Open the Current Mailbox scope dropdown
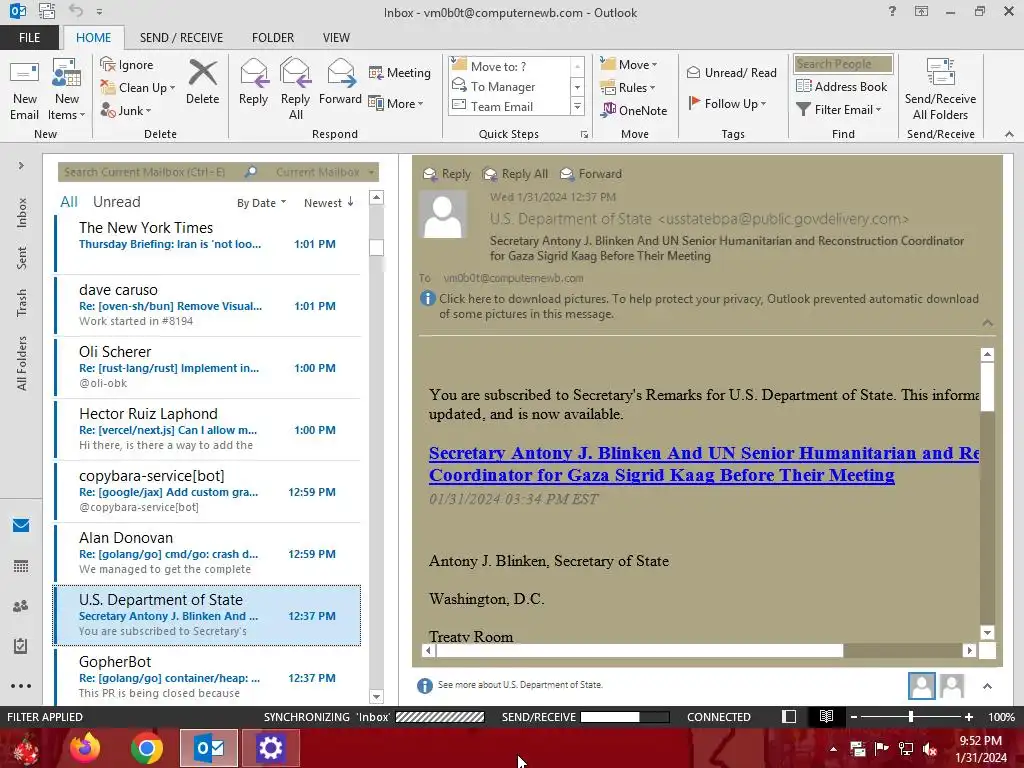The height and width of the screenshot is (768, 1024). coord(325,172)
